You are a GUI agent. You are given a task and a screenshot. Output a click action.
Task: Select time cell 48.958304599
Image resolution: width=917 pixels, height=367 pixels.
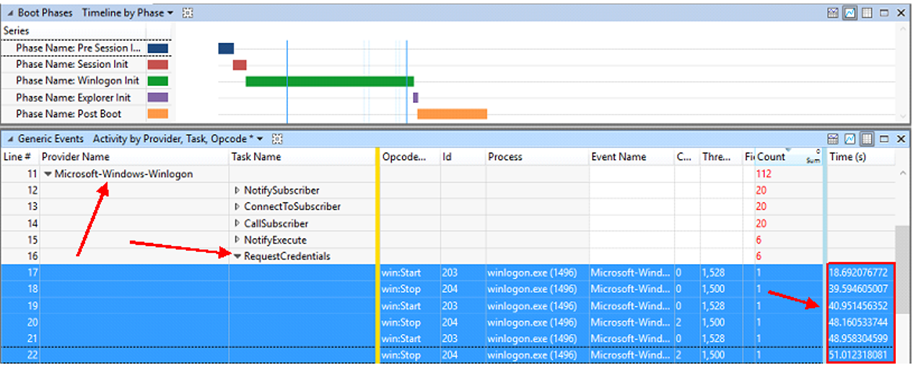(x=858, y=338)
